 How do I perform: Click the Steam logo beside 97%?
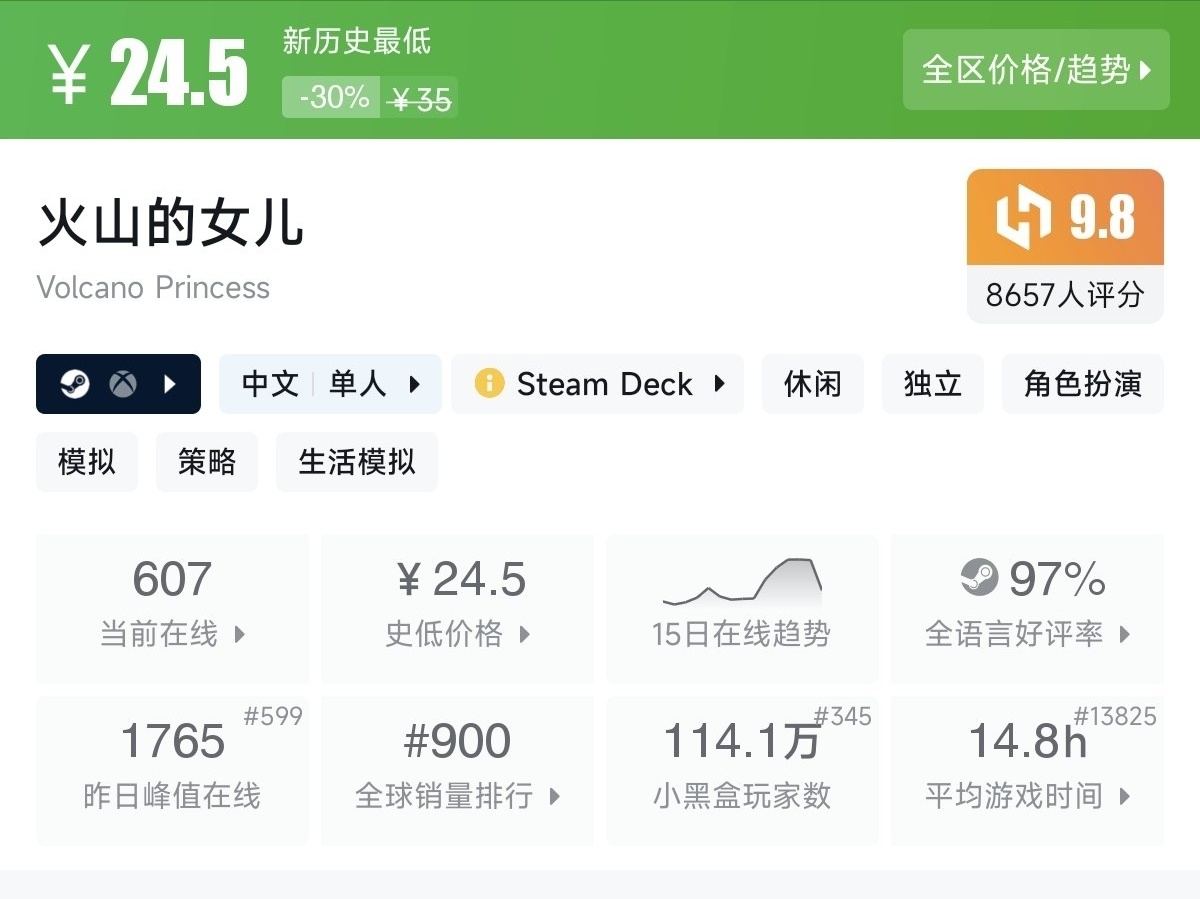point(979,578)
